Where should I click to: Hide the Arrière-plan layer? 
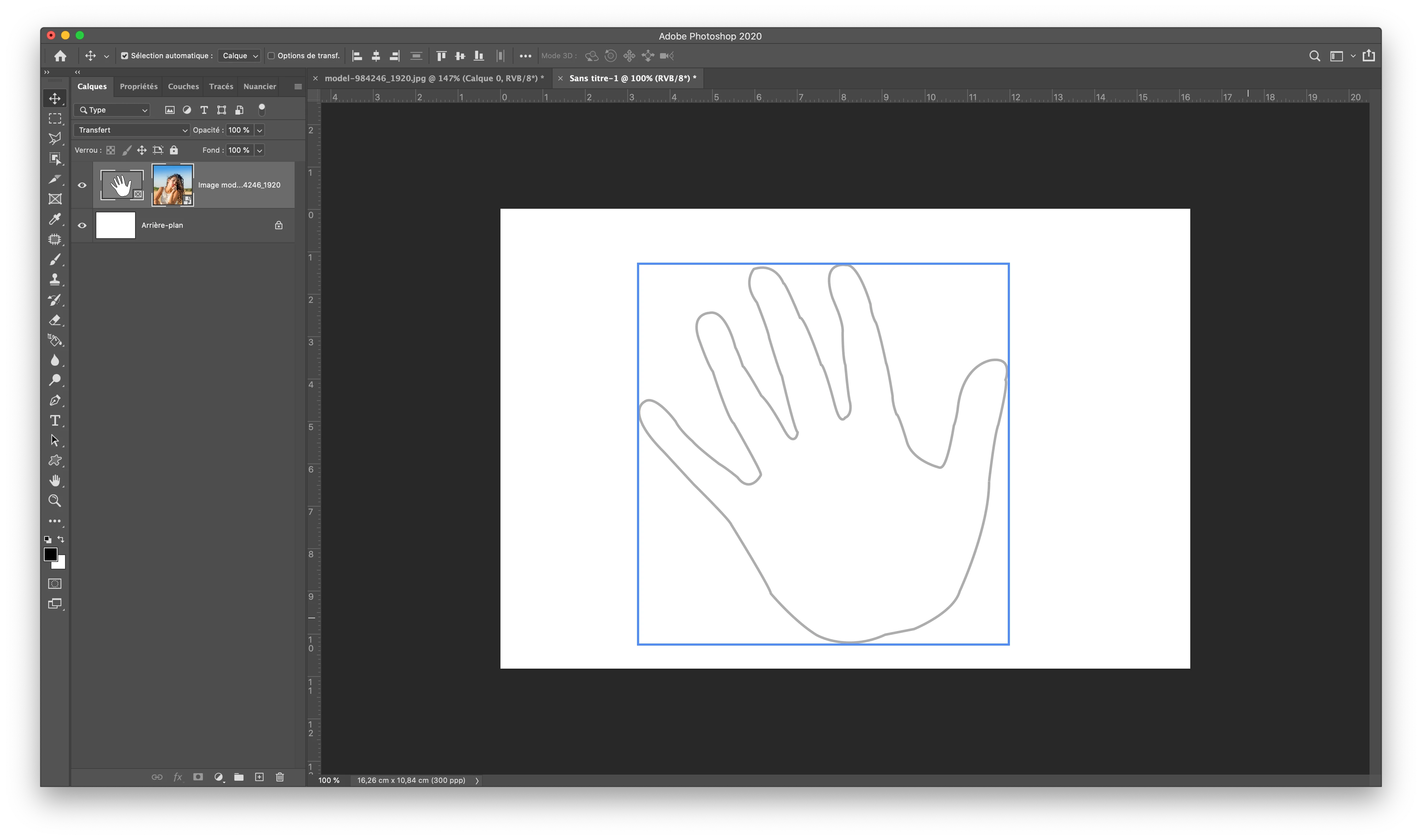(x=82, y=225)
